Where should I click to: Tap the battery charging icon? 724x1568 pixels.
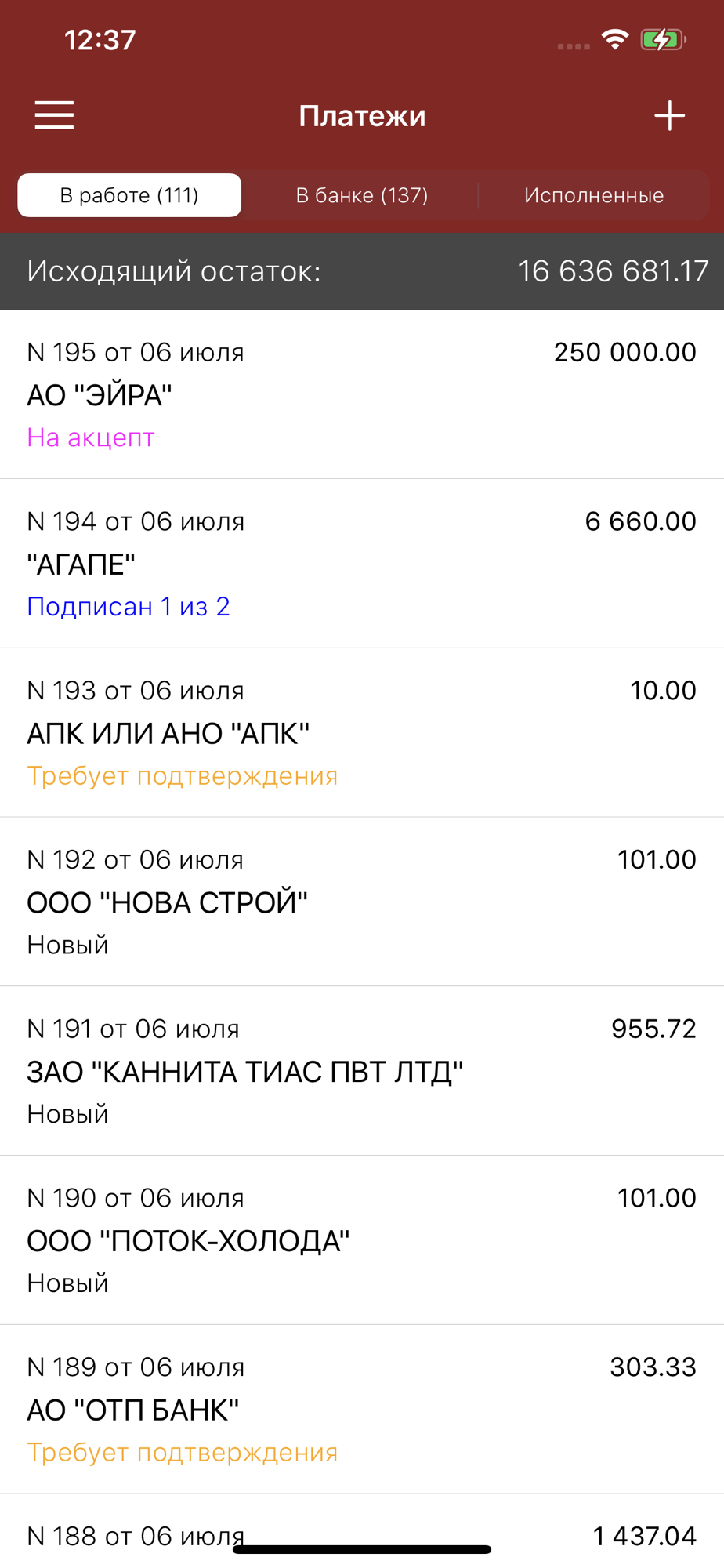point(662,39)
